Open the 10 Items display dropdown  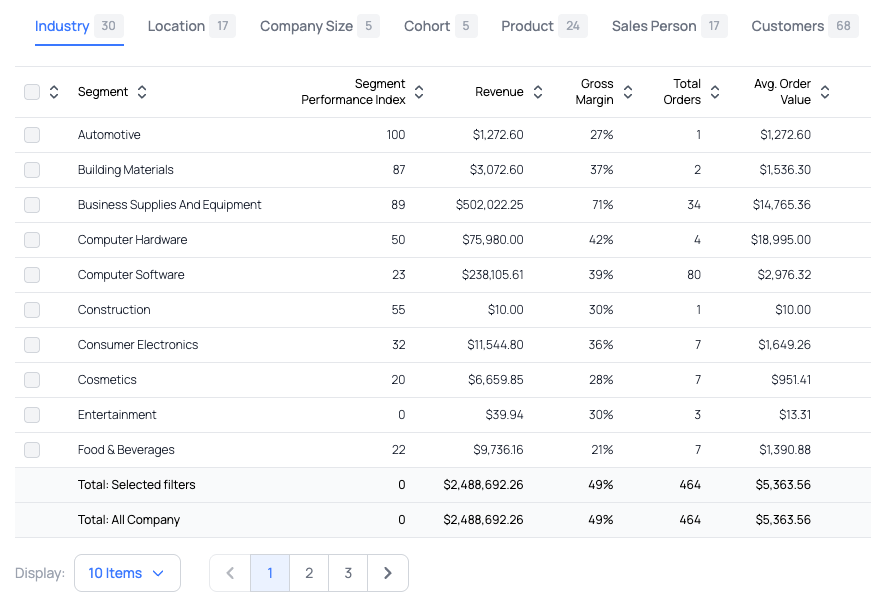point(127,573)
